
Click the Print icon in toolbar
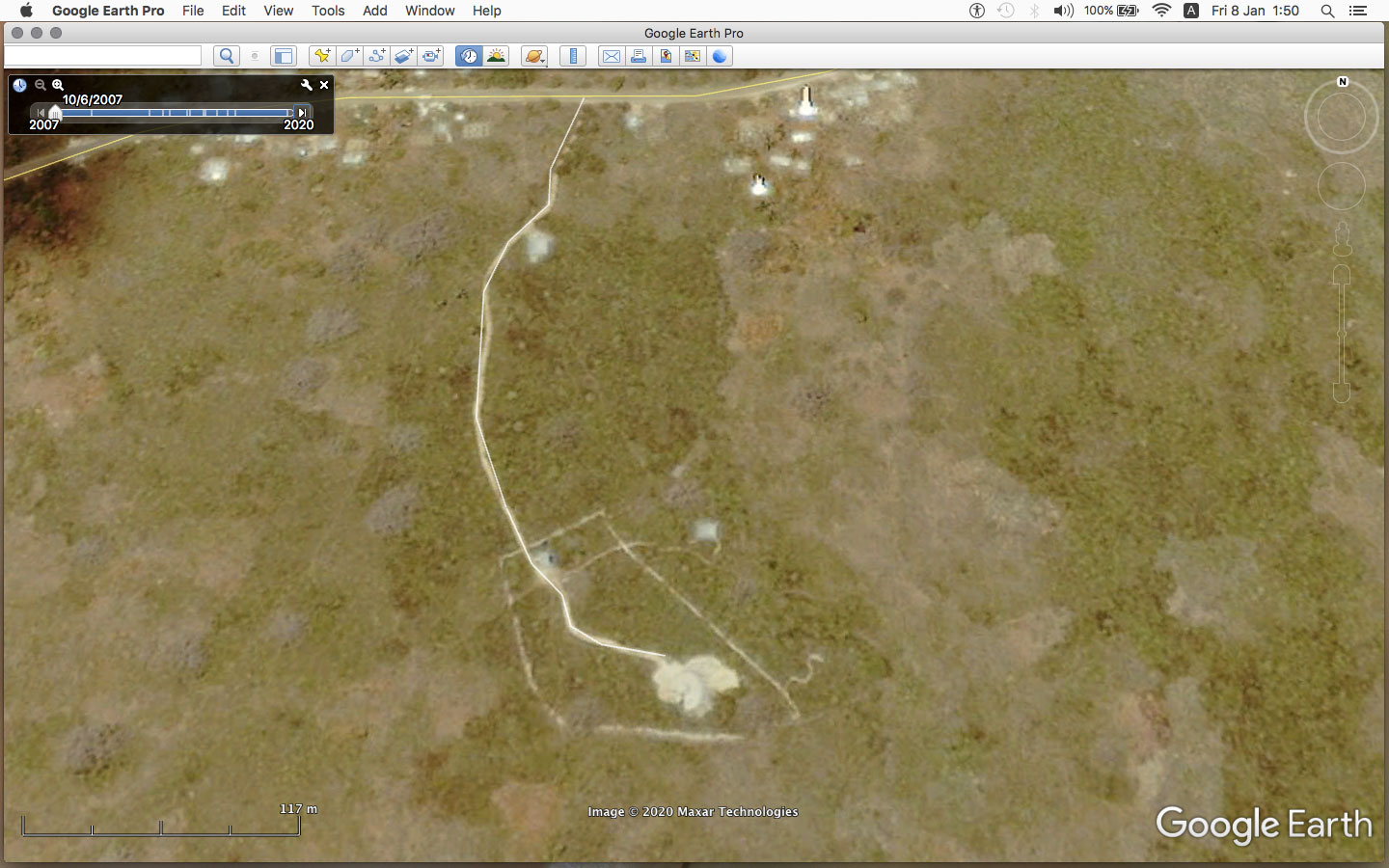(638, 56)
